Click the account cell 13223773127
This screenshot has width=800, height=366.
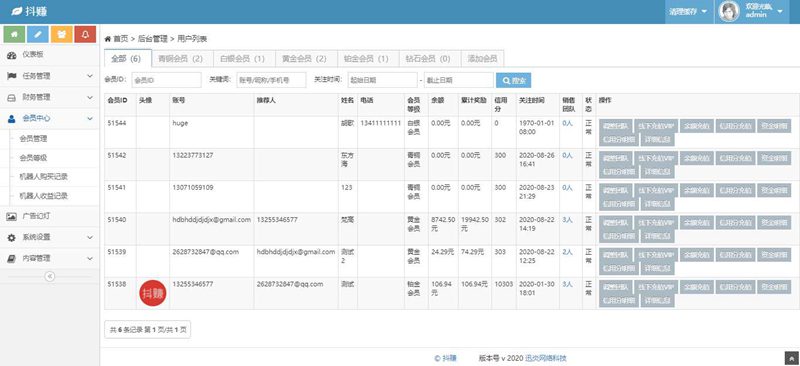[x=193, y=155]
